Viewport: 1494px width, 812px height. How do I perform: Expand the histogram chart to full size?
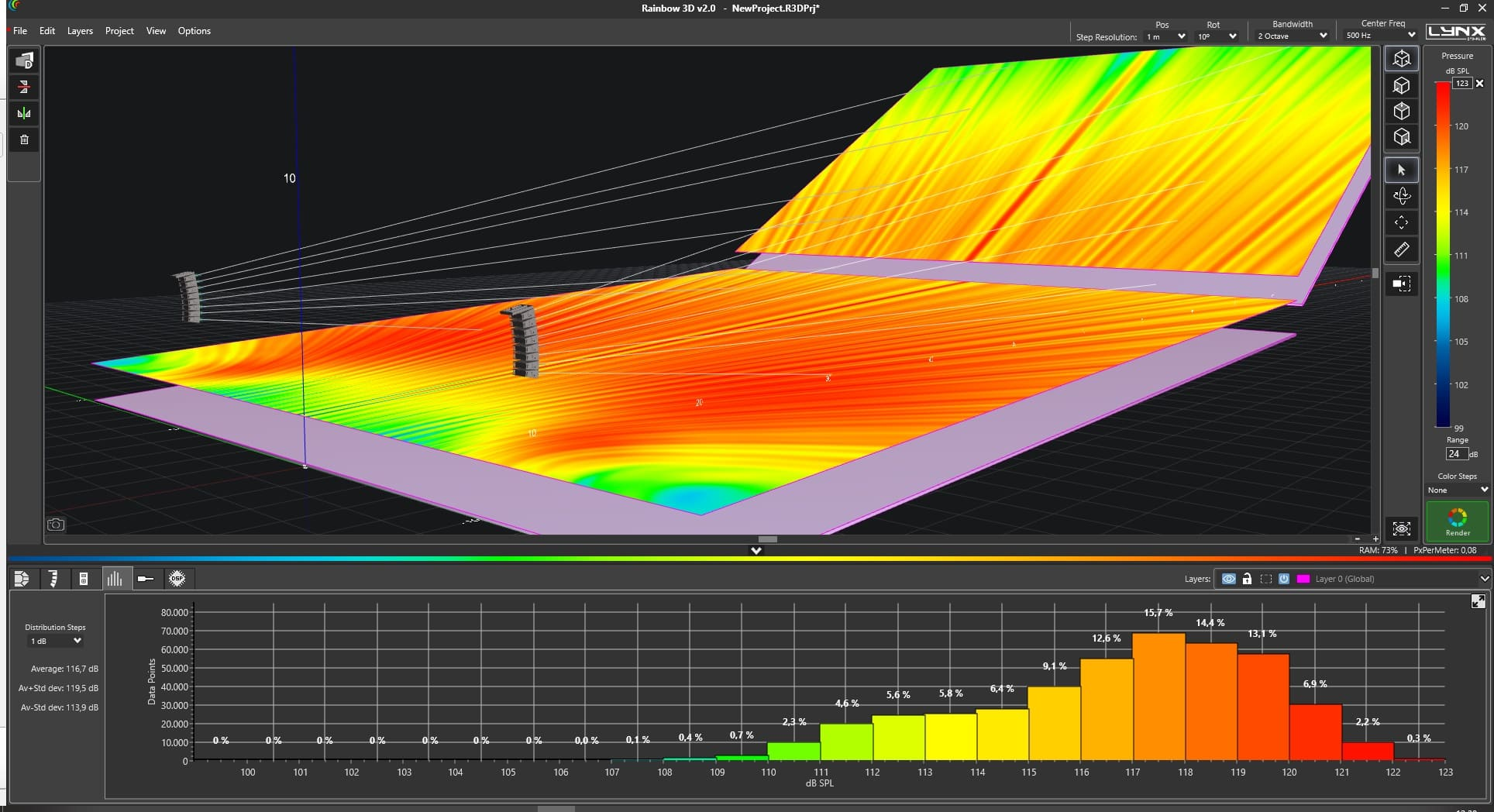pos(1478,601)
